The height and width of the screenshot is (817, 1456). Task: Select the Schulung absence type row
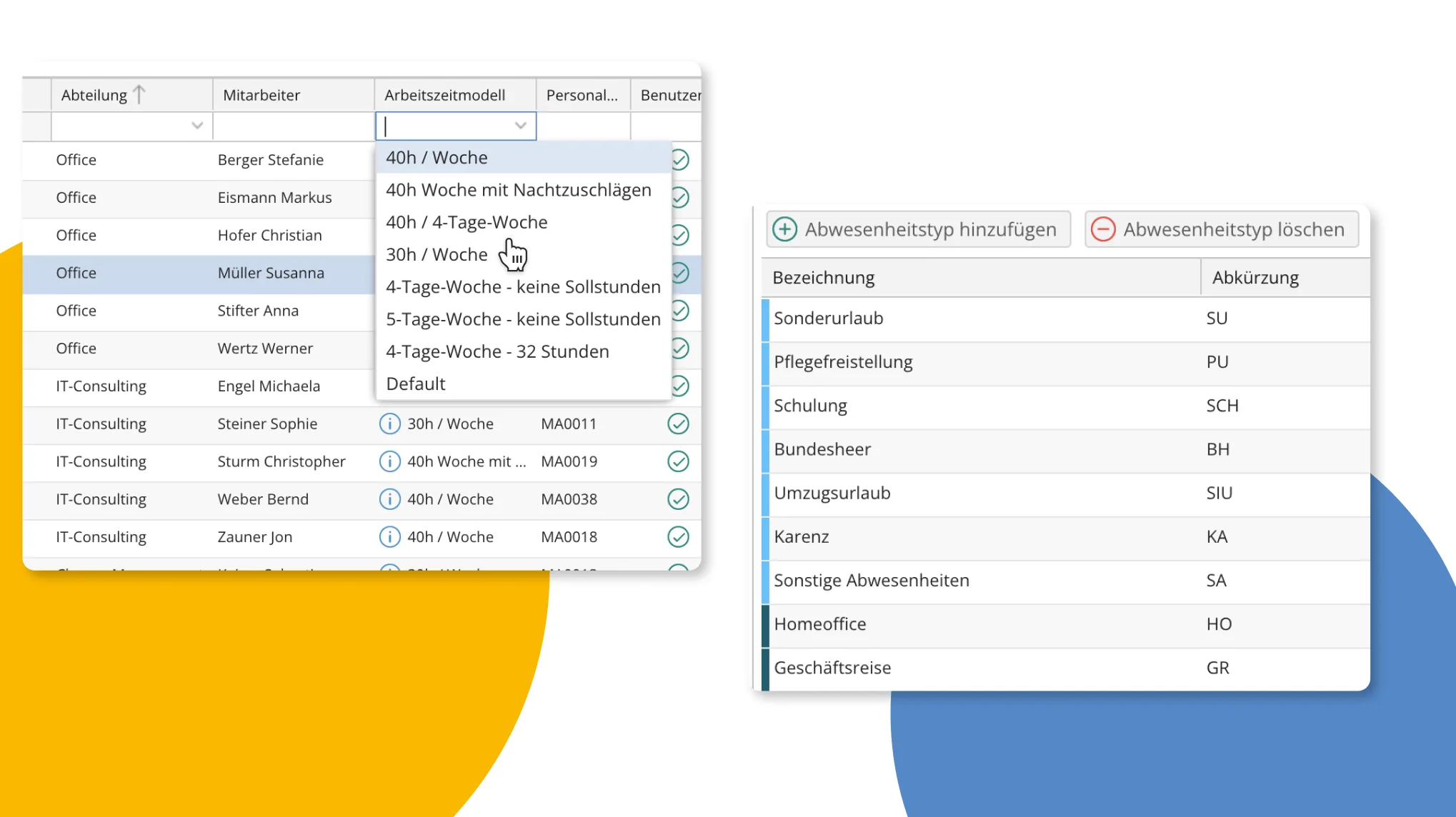pos(1066,406)
